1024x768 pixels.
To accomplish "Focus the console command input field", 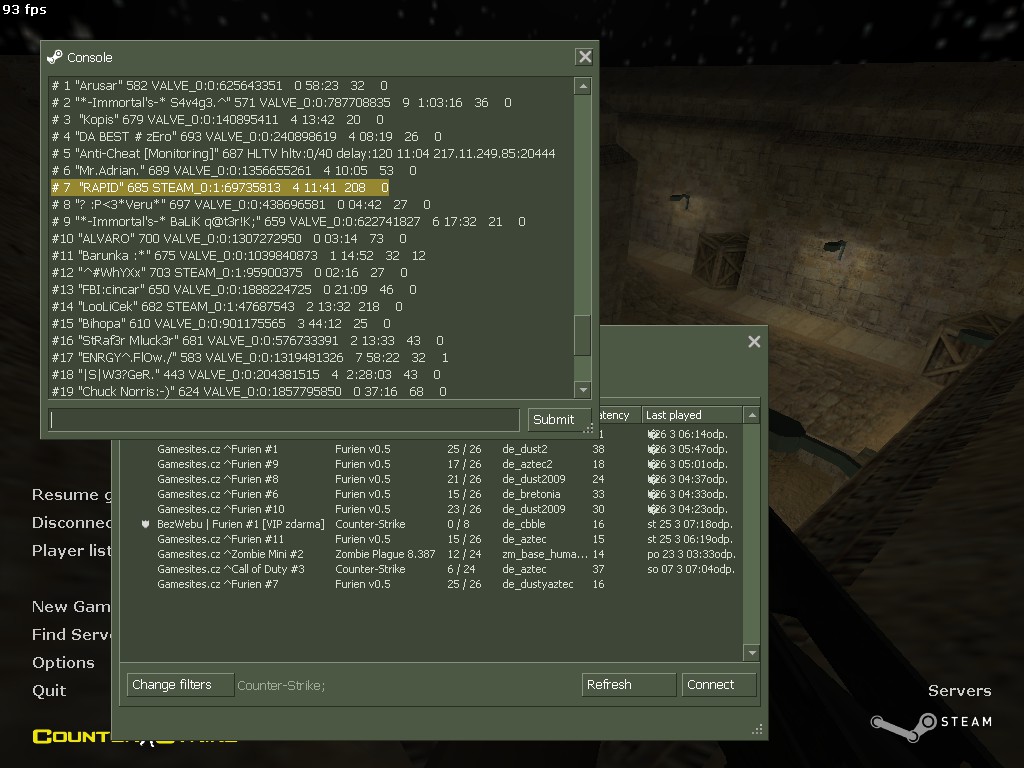I will (284, 420).
